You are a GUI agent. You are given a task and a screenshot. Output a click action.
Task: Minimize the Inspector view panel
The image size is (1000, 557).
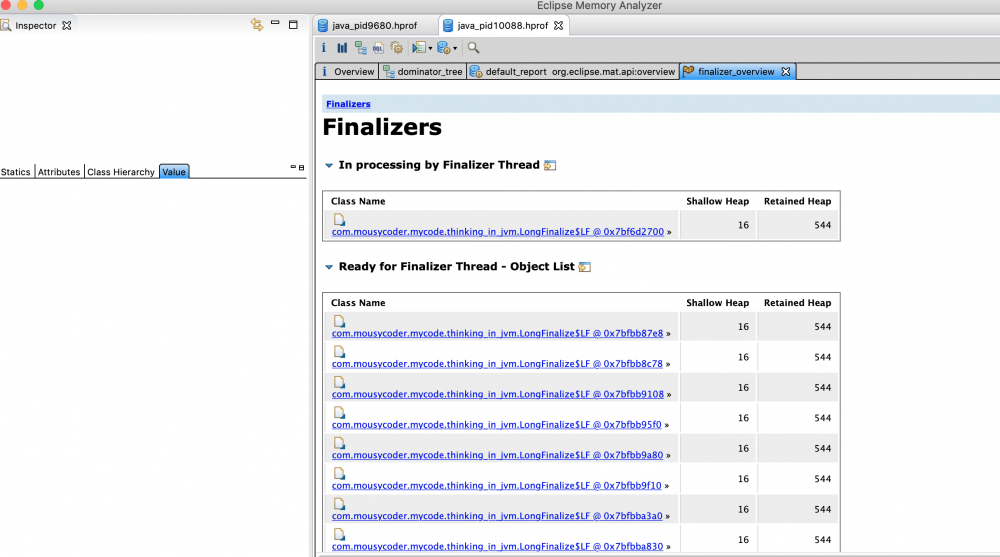(x=275, y=24)
